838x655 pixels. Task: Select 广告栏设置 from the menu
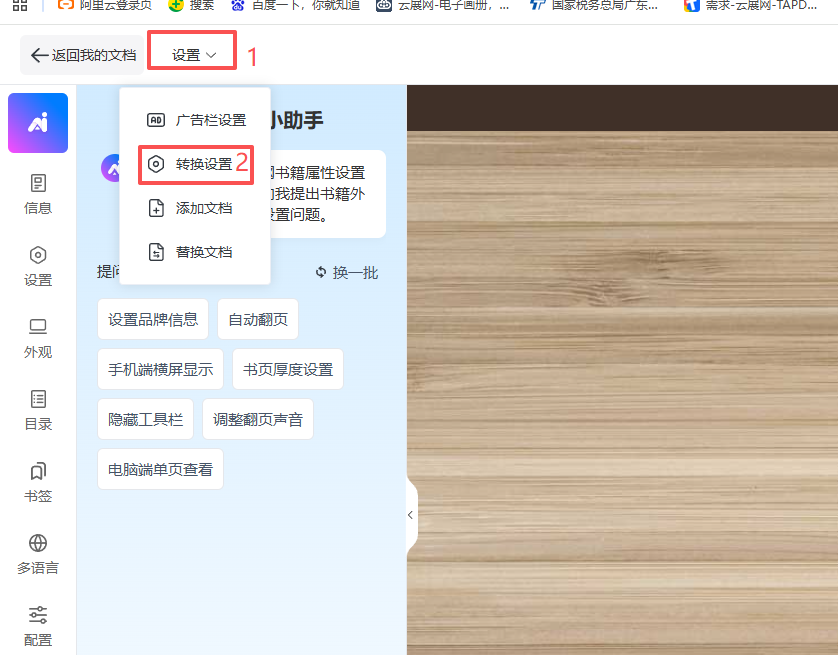pos(196,120)
